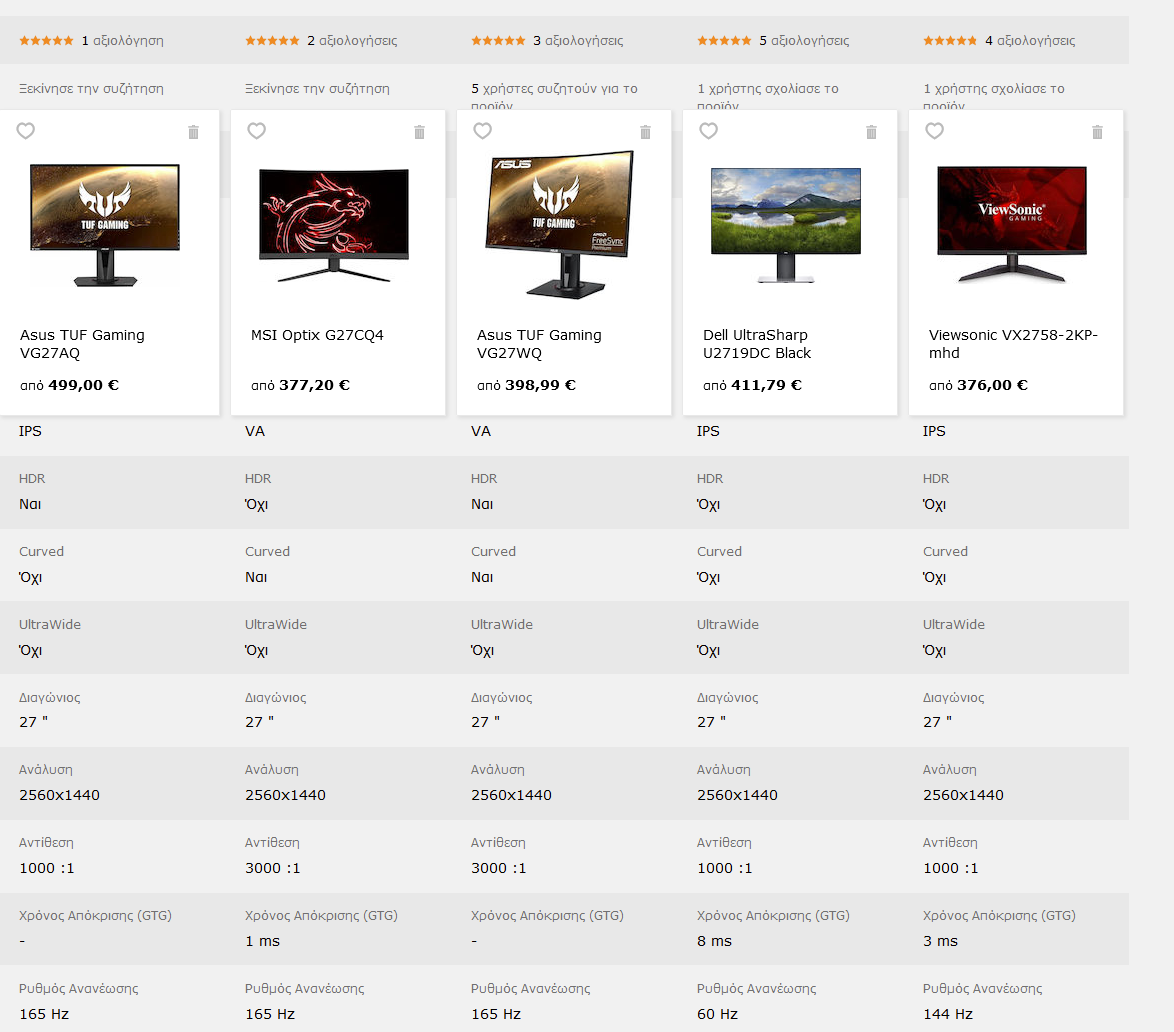Open MSI Optix G27CQ4 product image
This screenshot has width=1174, height=1032.
pyautogui.click(x=334, y=225)
